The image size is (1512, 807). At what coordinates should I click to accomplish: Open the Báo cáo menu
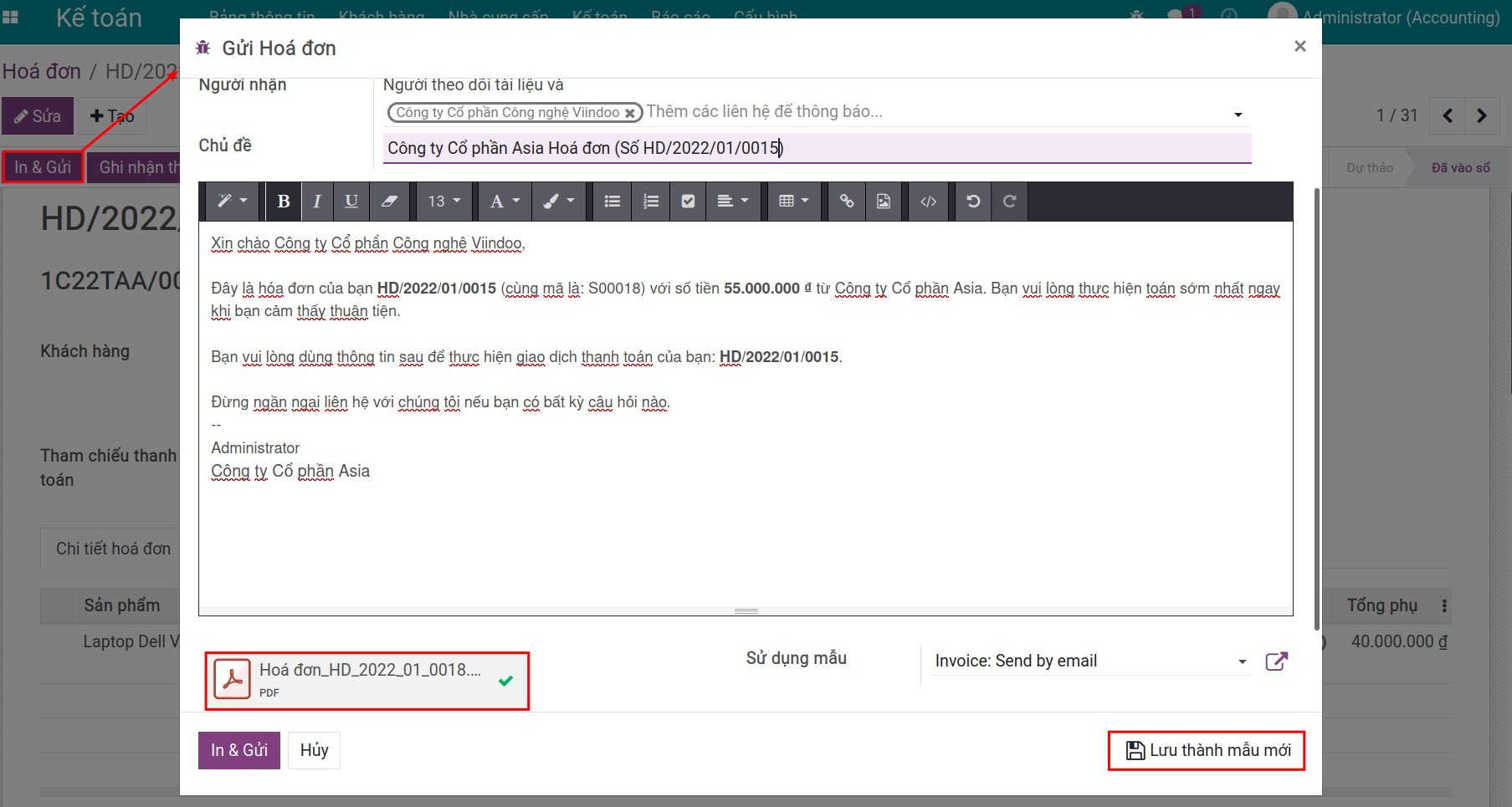(x=680, y=16)
